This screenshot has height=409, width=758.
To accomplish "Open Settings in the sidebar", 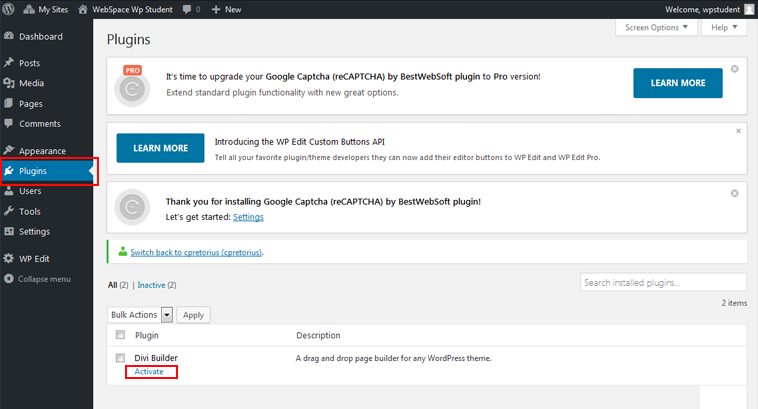I will (34, 232).
